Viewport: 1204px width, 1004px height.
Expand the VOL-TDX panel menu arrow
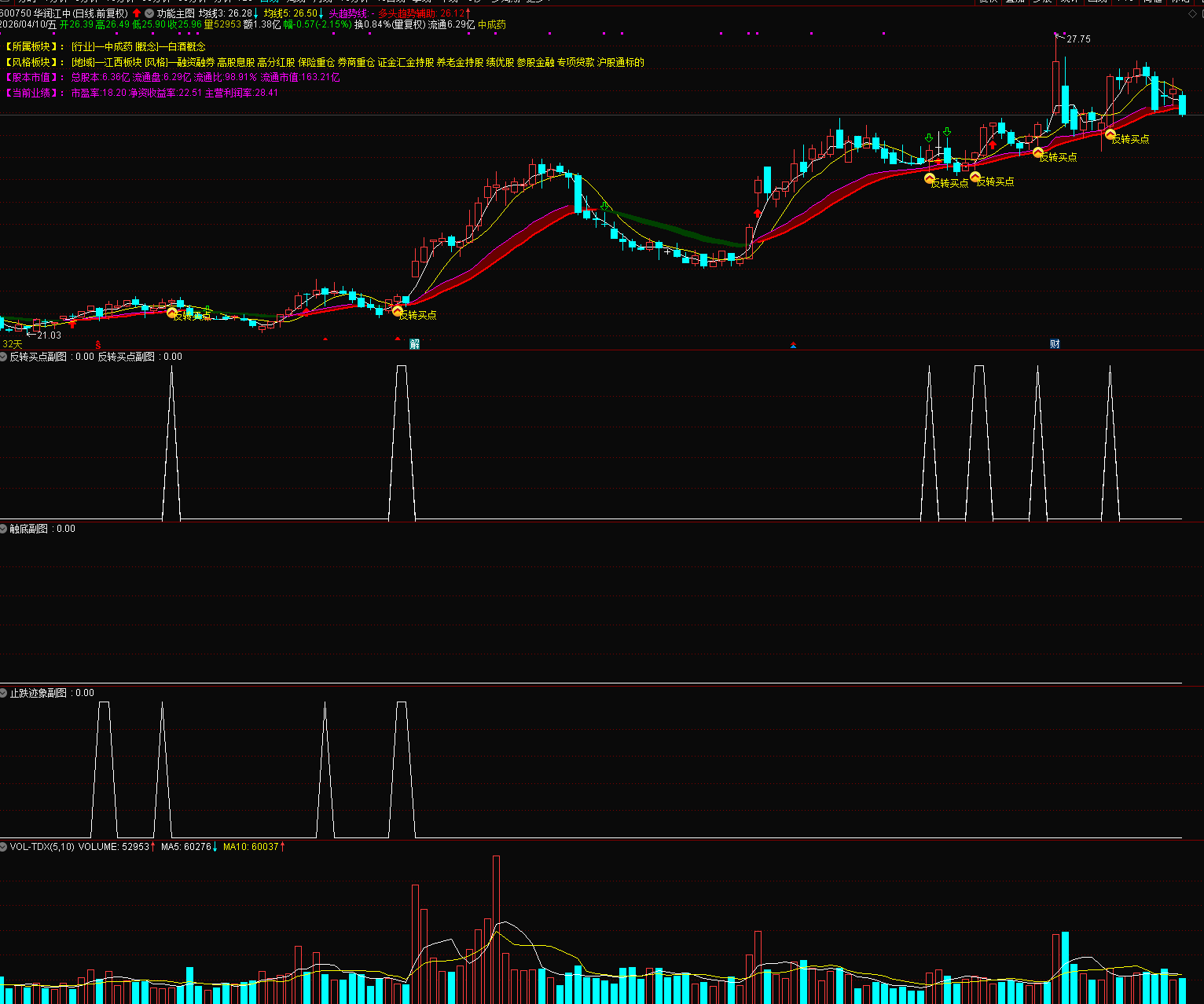(4, 847)
